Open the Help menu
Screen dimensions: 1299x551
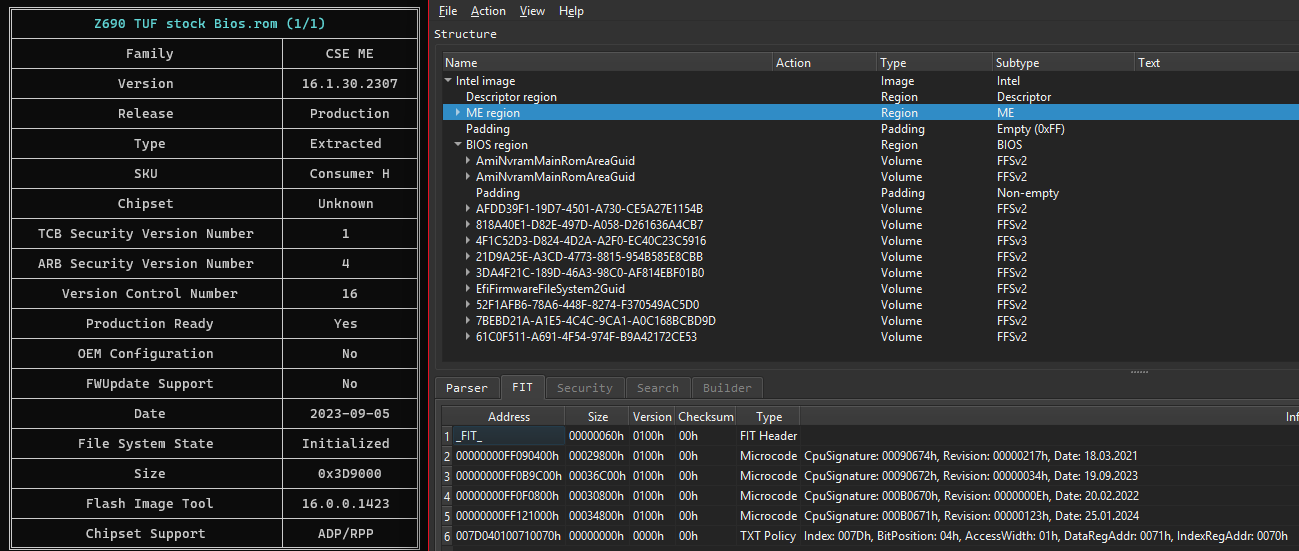pyautogui.click(x=571, y=11)
